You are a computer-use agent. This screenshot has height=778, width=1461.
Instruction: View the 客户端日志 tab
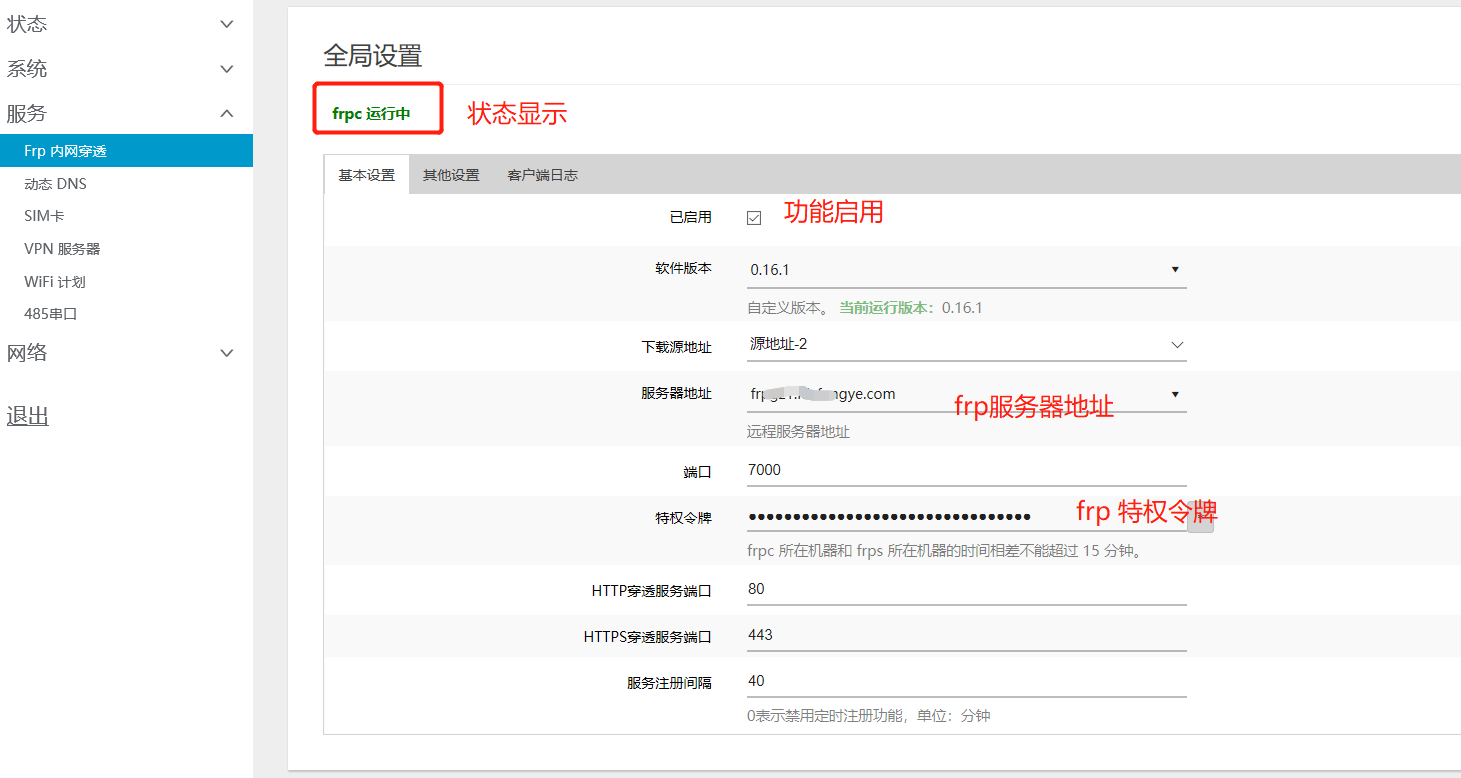pos(542,173)
